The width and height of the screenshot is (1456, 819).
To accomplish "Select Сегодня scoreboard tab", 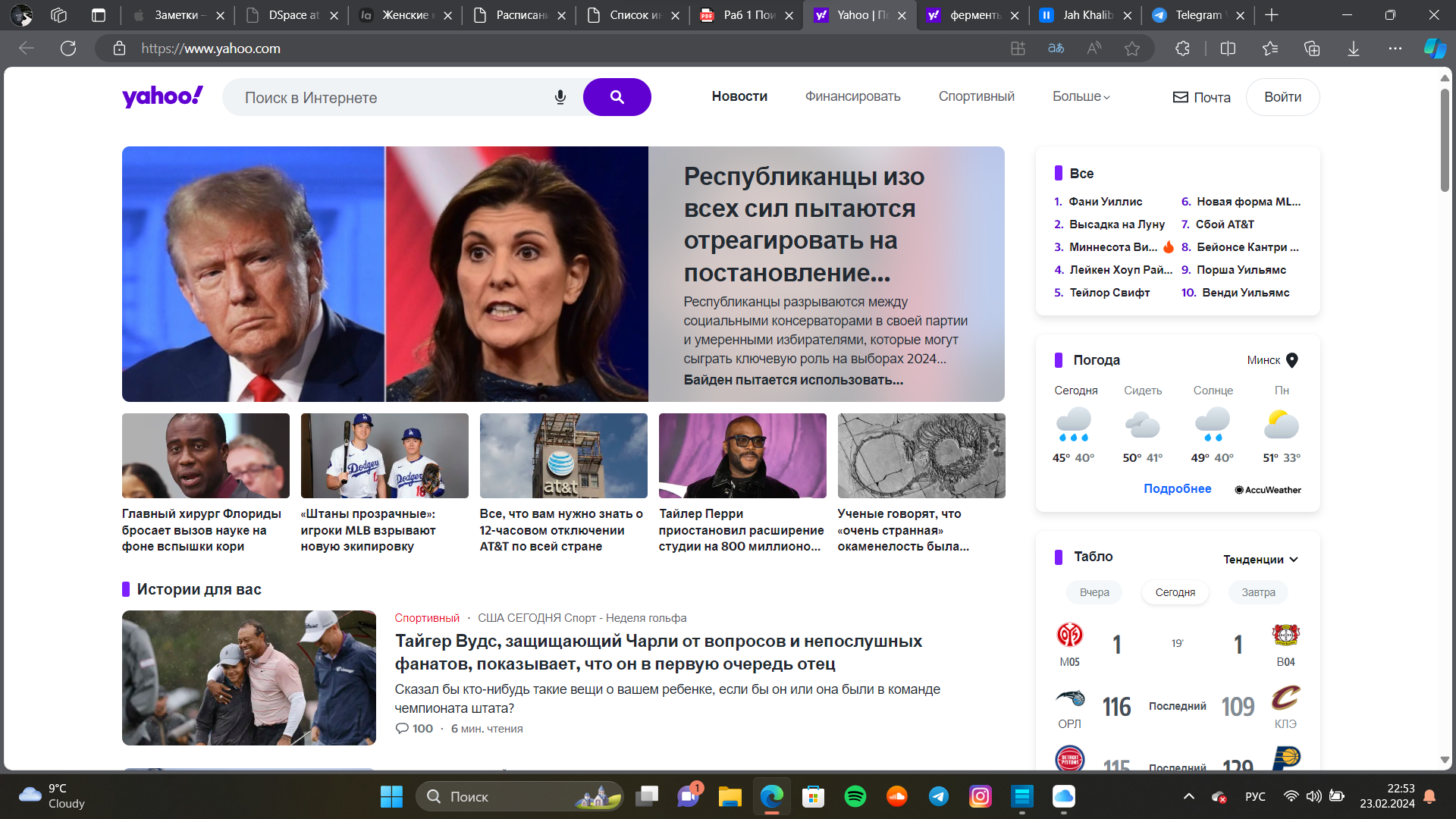I will click(1175, 592).
